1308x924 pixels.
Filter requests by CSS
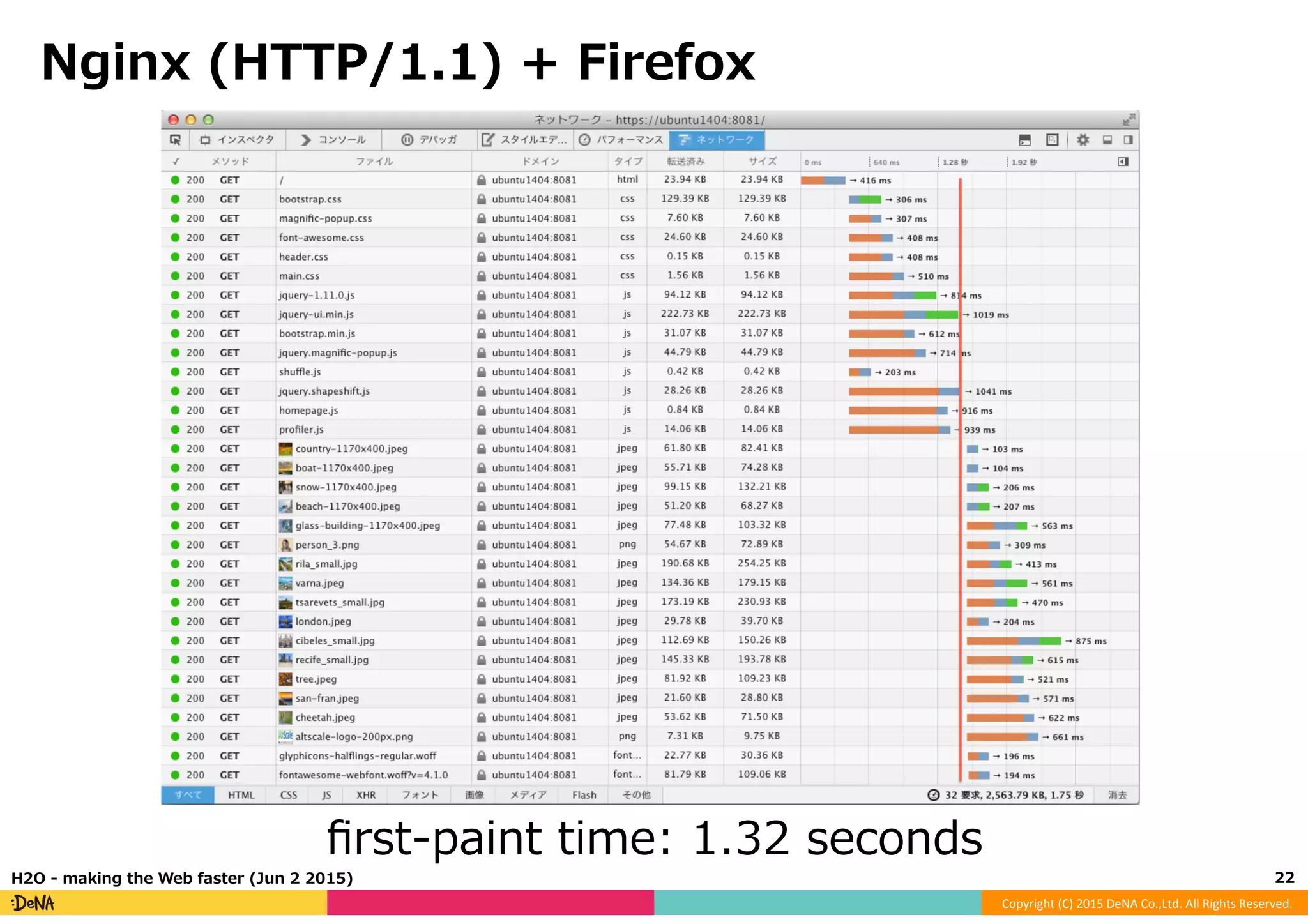(x=289, y=795)
